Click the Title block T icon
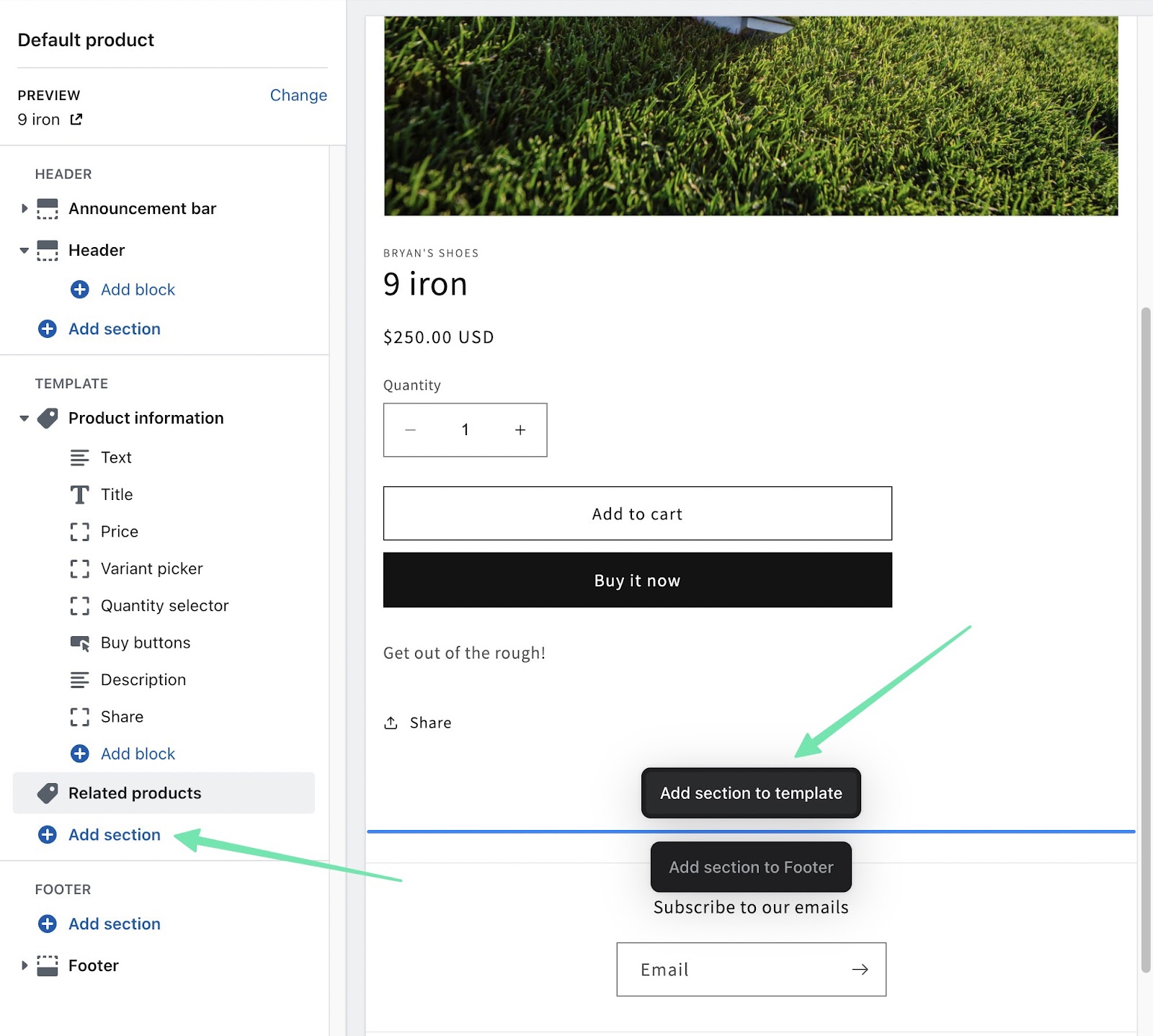This screenshot has height=1036, width=1153. 80,495
